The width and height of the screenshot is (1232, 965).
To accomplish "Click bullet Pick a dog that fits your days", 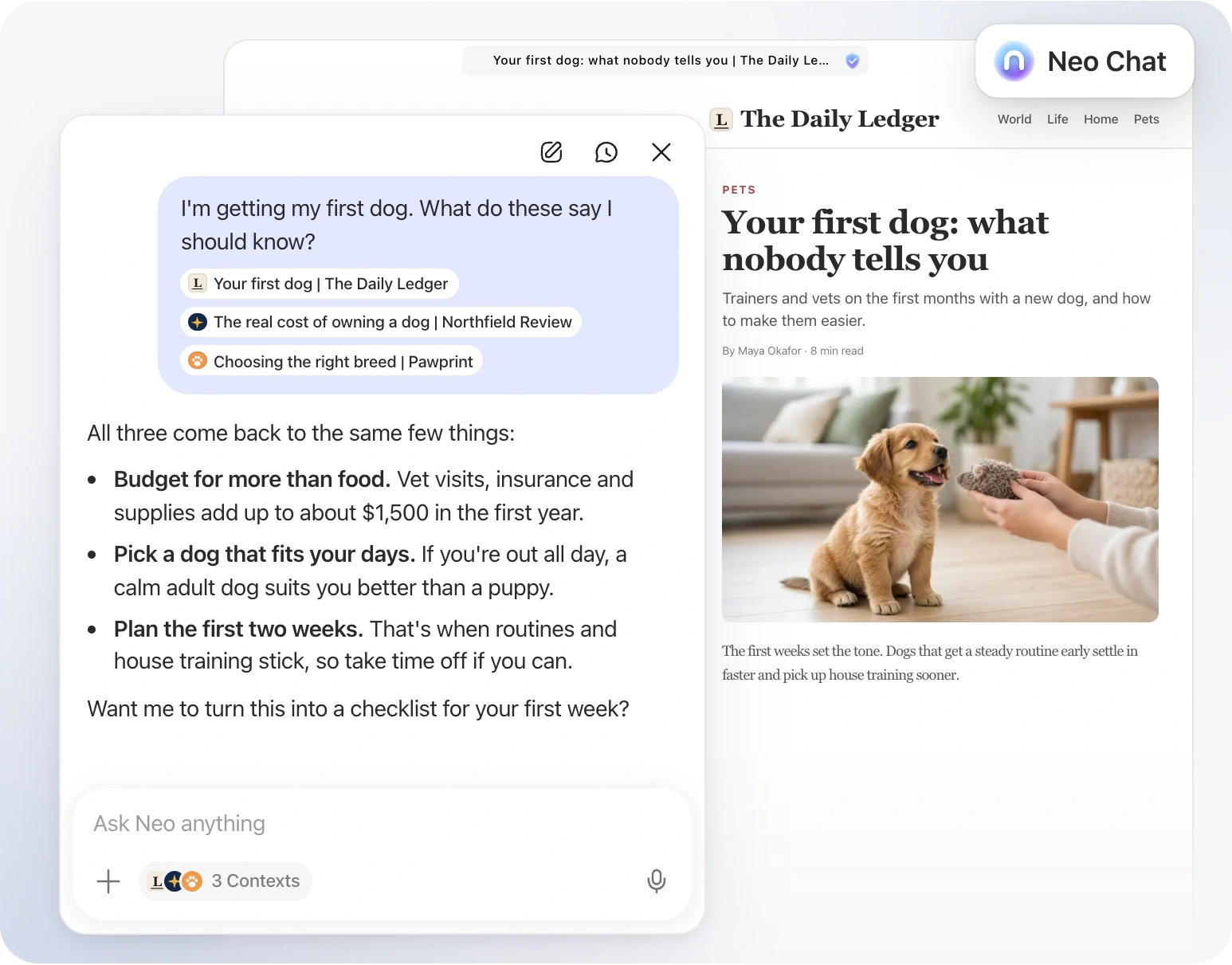I will click(265, 554).
